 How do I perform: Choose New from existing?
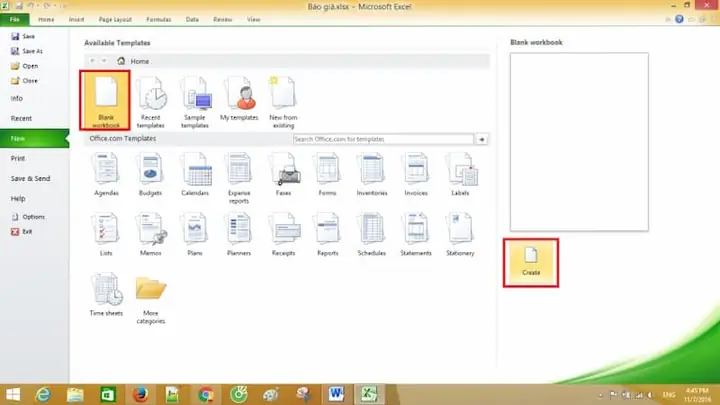(x=283, y=102)
